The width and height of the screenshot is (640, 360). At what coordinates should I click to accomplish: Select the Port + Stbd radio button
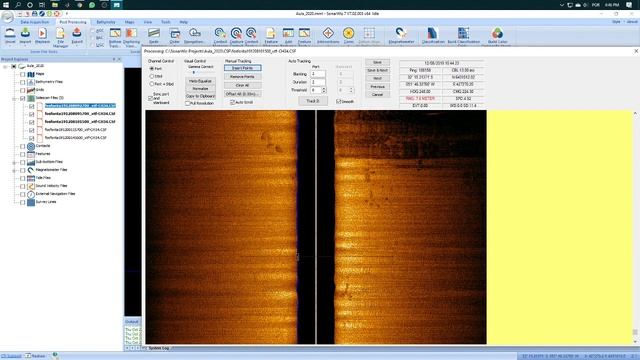click(x=152, y=84)
